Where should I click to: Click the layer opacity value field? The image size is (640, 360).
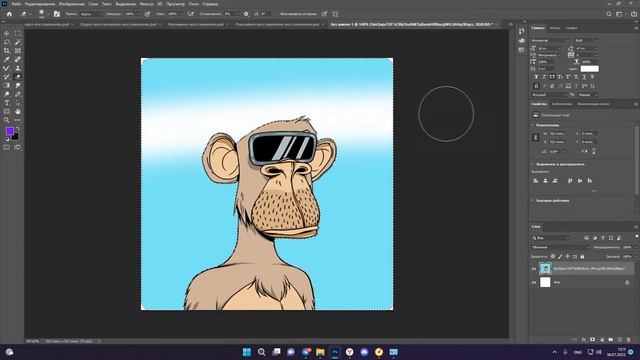pos(627,247)
